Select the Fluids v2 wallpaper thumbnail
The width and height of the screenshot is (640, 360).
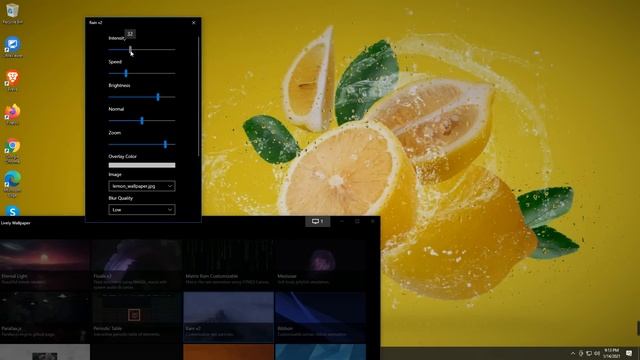pos(137,264)
